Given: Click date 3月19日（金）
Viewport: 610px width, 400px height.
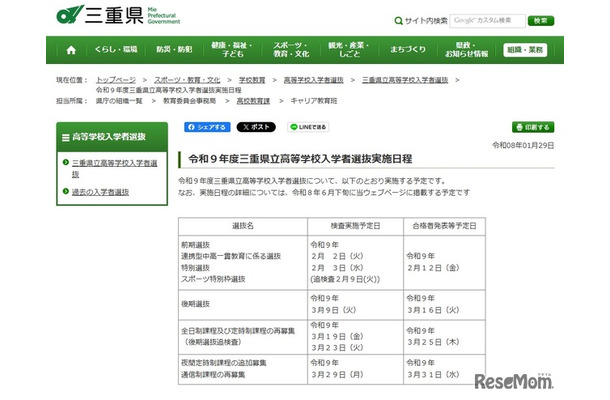Looking at the screenshot, I should click(x=337, y=337).
